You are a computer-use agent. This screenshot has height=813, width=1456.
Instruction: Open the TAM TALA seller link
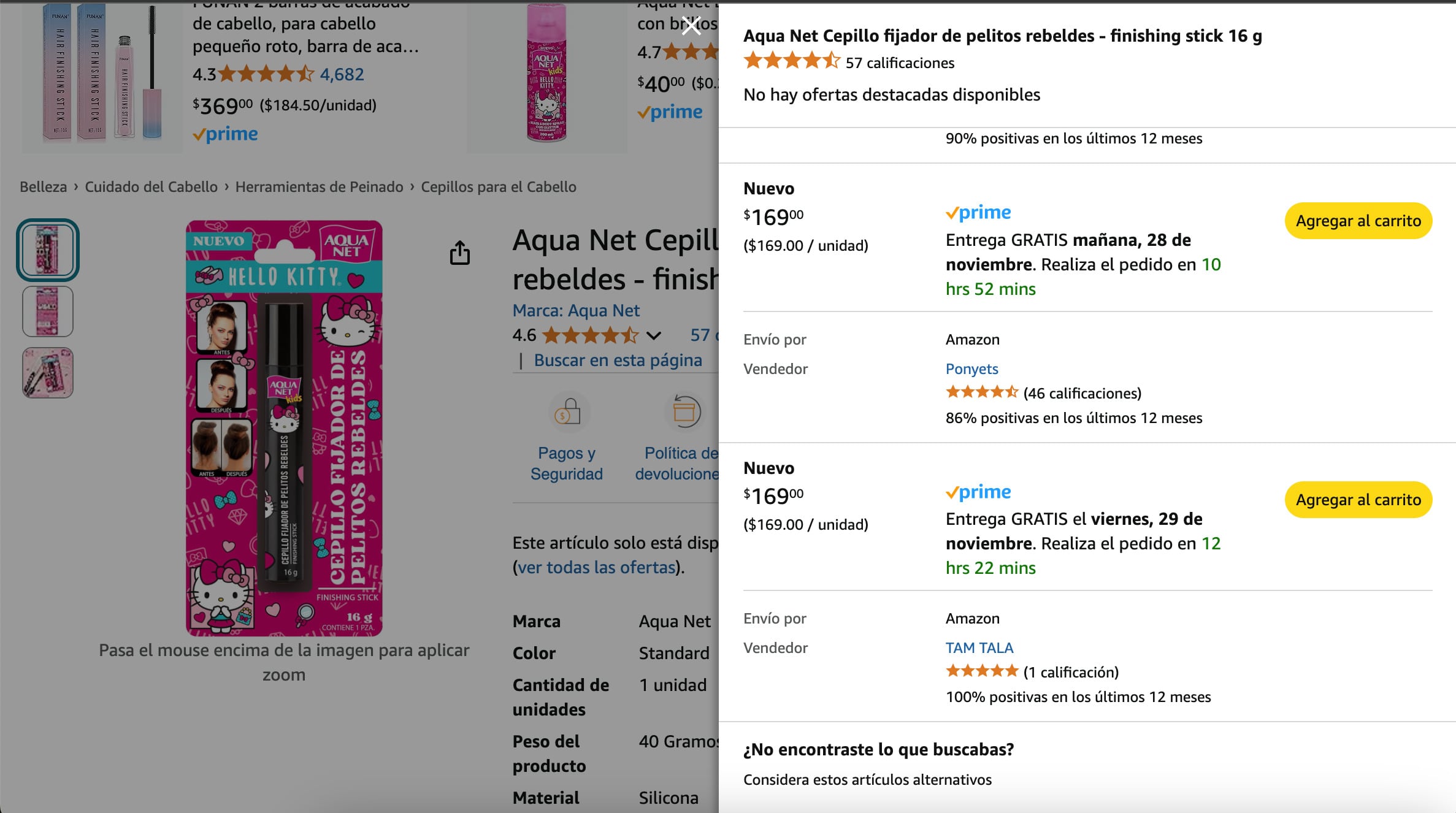coord(979,648)
